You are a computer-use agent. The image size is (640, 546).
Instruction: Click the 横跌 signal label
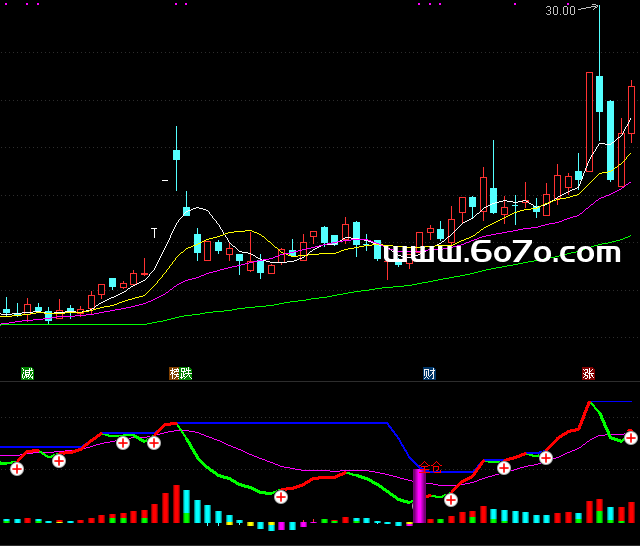tap(180, 374)
